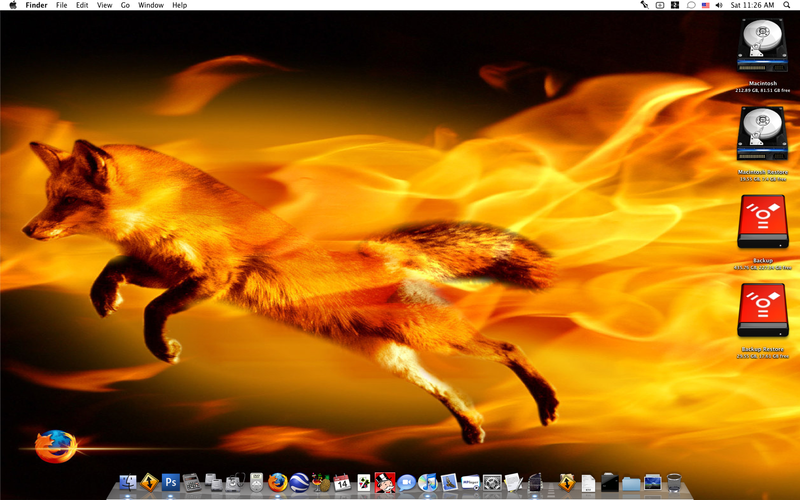800x500 pixels.
Task: Open the iChat speech bubble status menu
Action: pos(691,5)
